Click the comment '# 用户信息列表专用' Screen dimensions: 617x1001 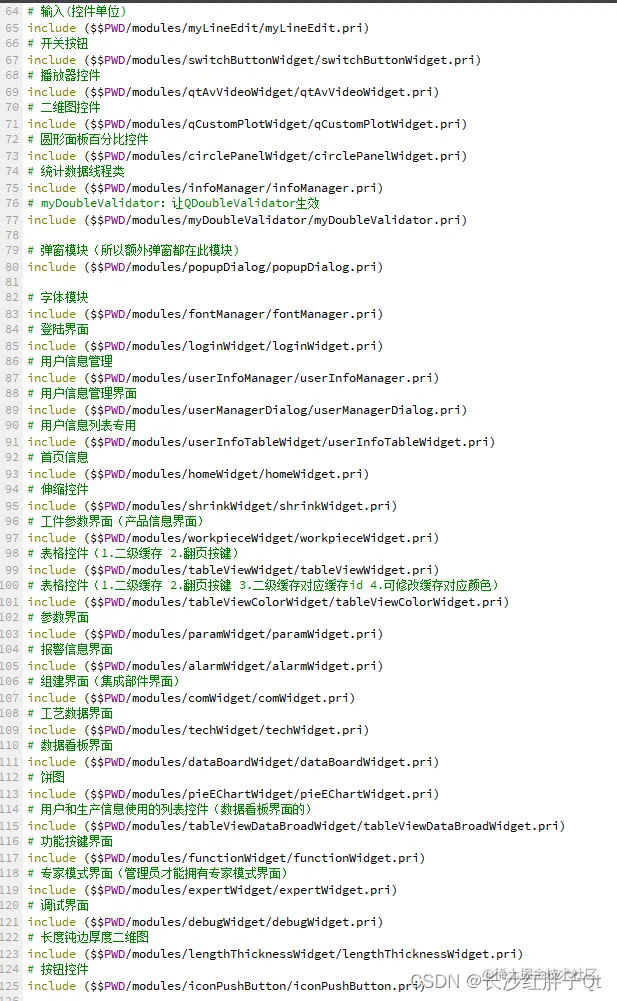(x=82, y=425)
